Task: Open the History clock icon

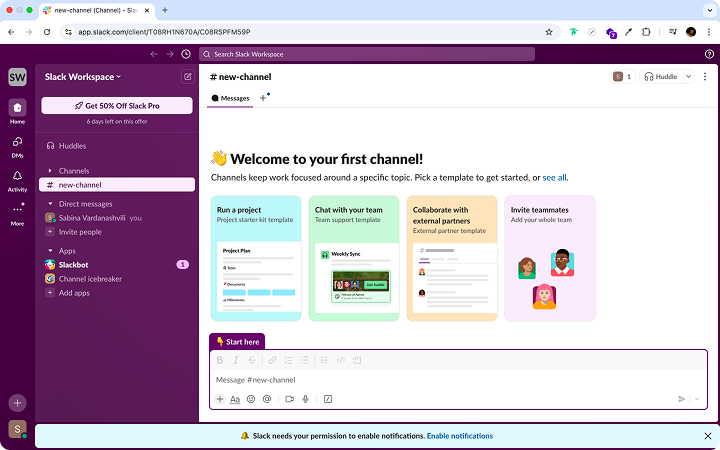Action: pos(186,54)
